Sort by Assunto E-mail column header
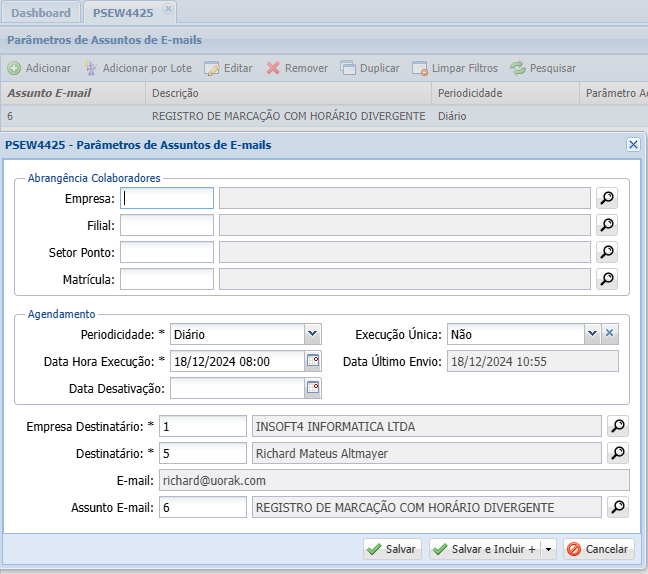The image size is (648, 574). (73, 93)
